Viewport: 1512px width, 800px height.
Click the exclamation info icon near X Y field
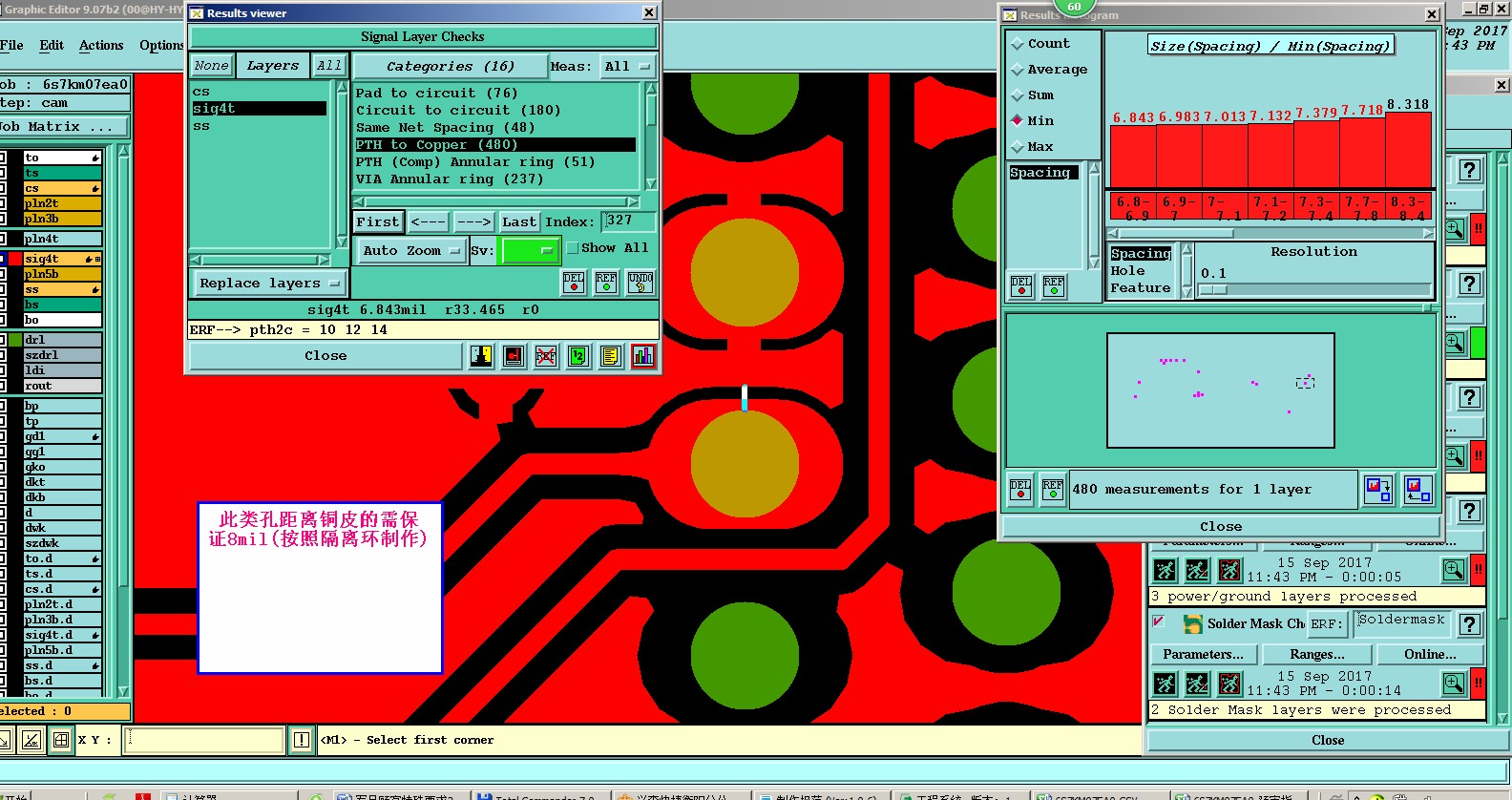point(302,740)
